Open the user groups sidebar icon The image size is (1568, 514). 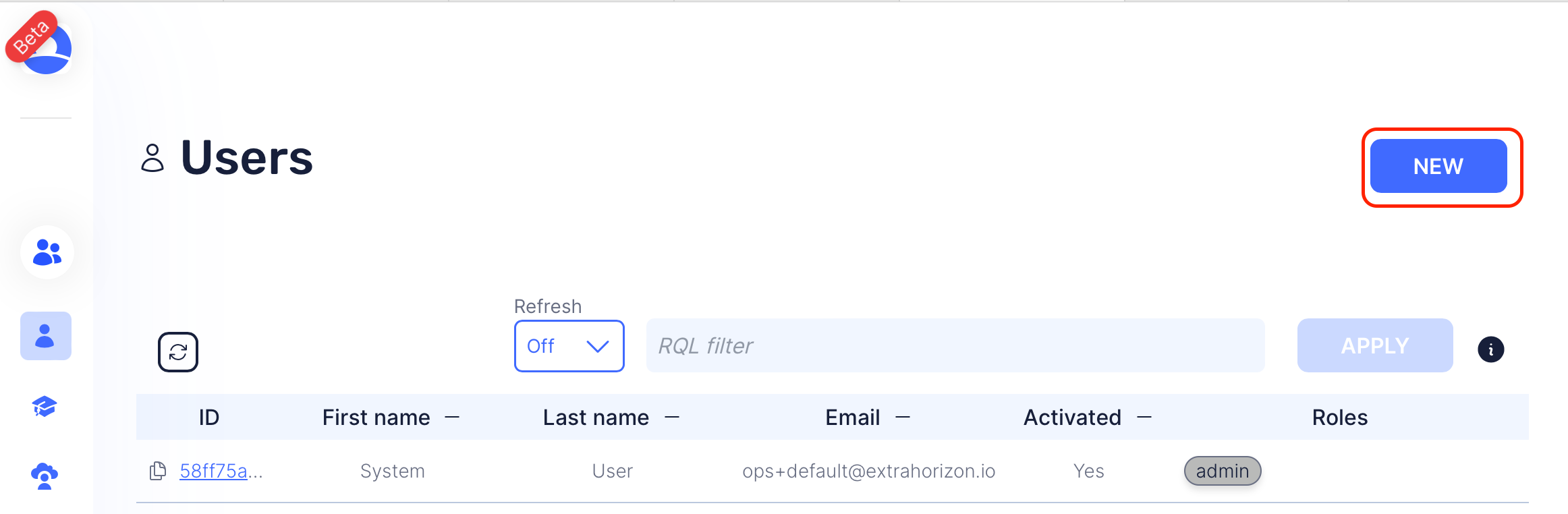point(47,252)
